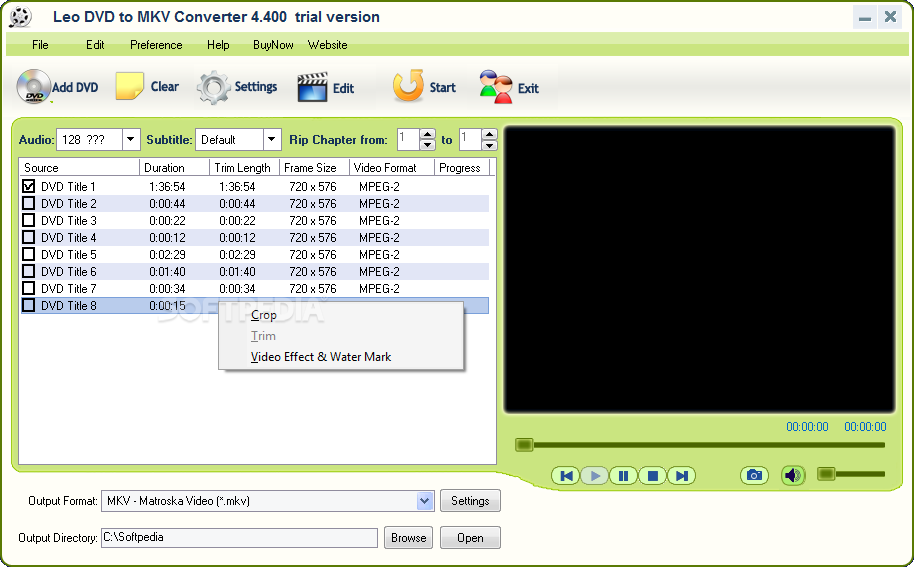
Task: Click the Frame Size column header
Action: pyautogui.click(x=314, y=168)
